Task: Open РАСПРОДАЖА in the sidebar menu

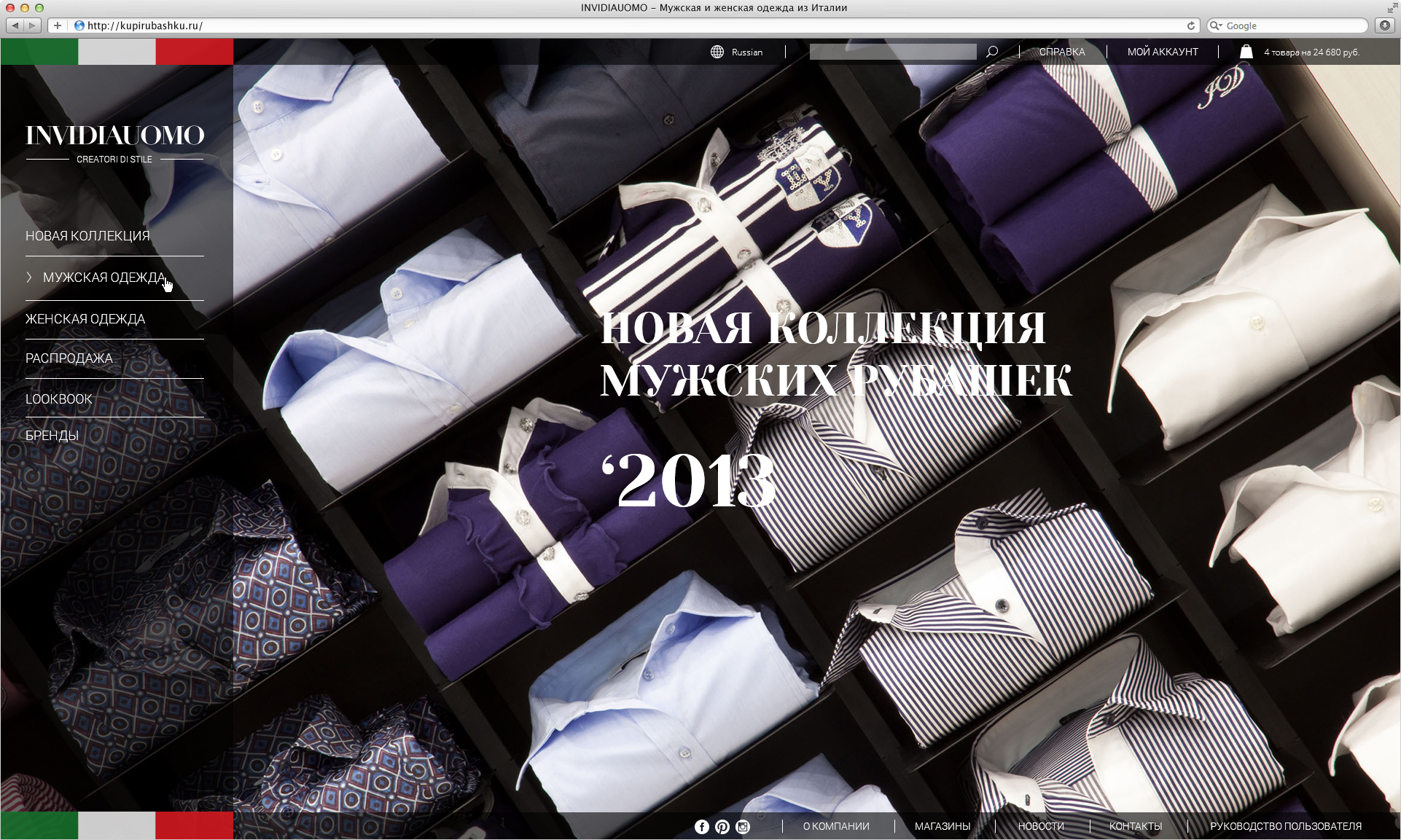Action: tap(69, 358)
